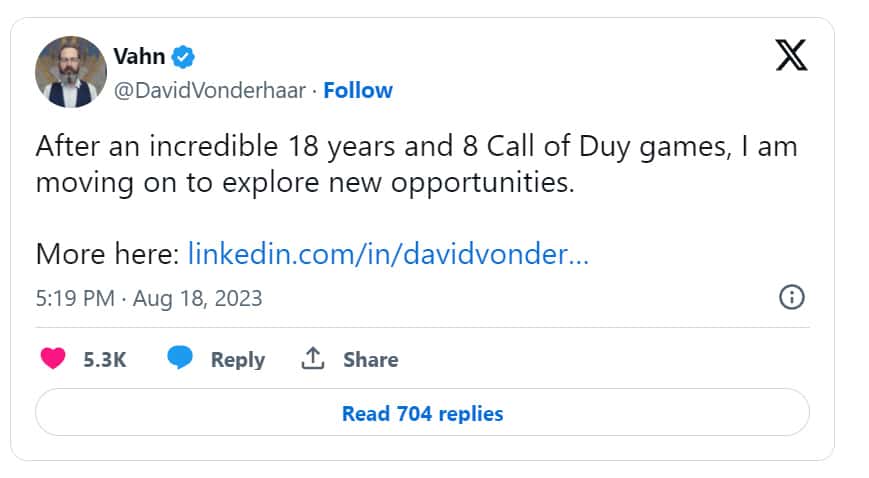Screen dimensions: 869x478
Task: Click the blue reply speech bubble icon
Action: [x=180, y=358]
